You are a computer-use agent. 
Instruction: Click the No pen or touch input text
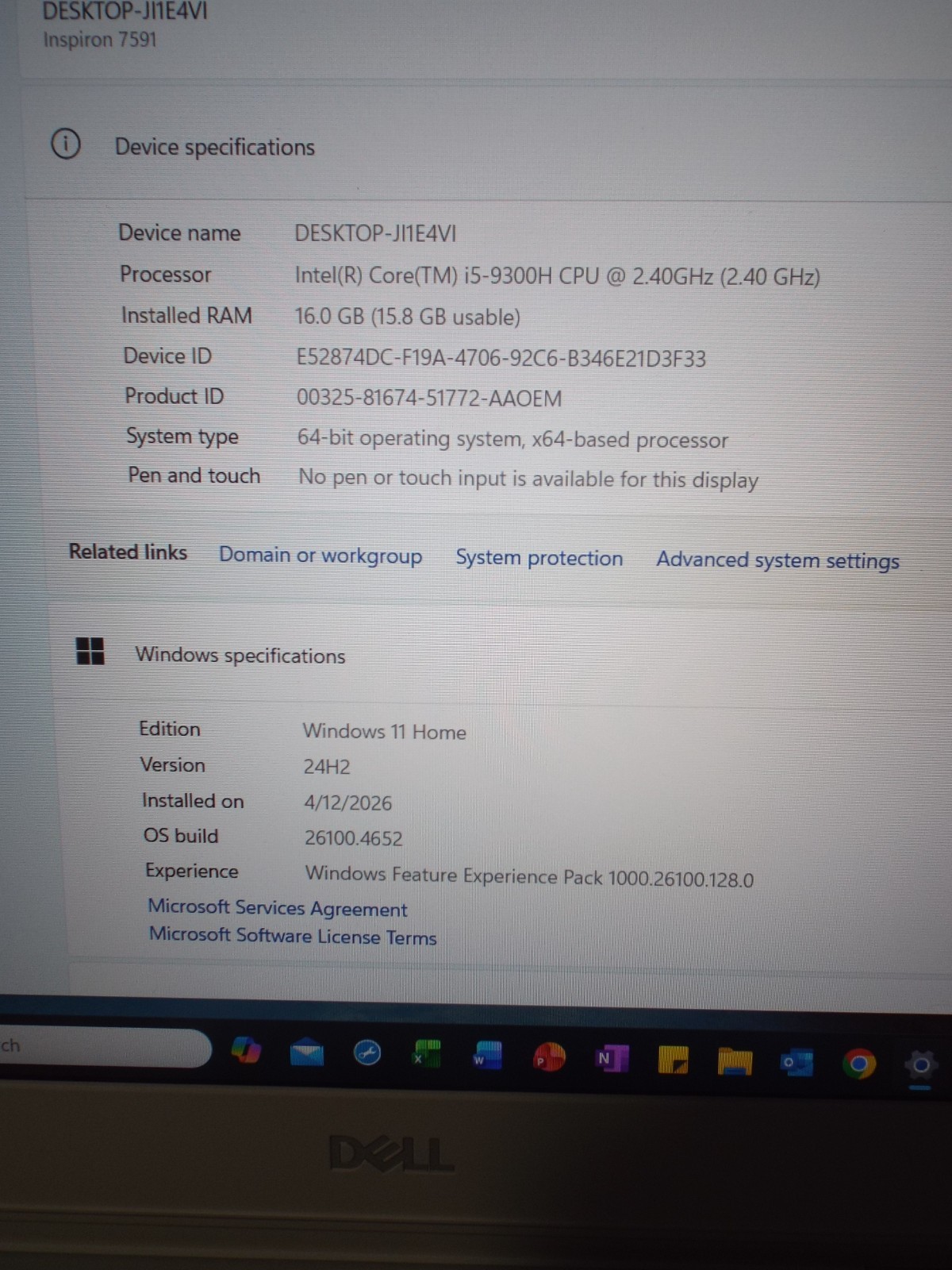(528, 479)
